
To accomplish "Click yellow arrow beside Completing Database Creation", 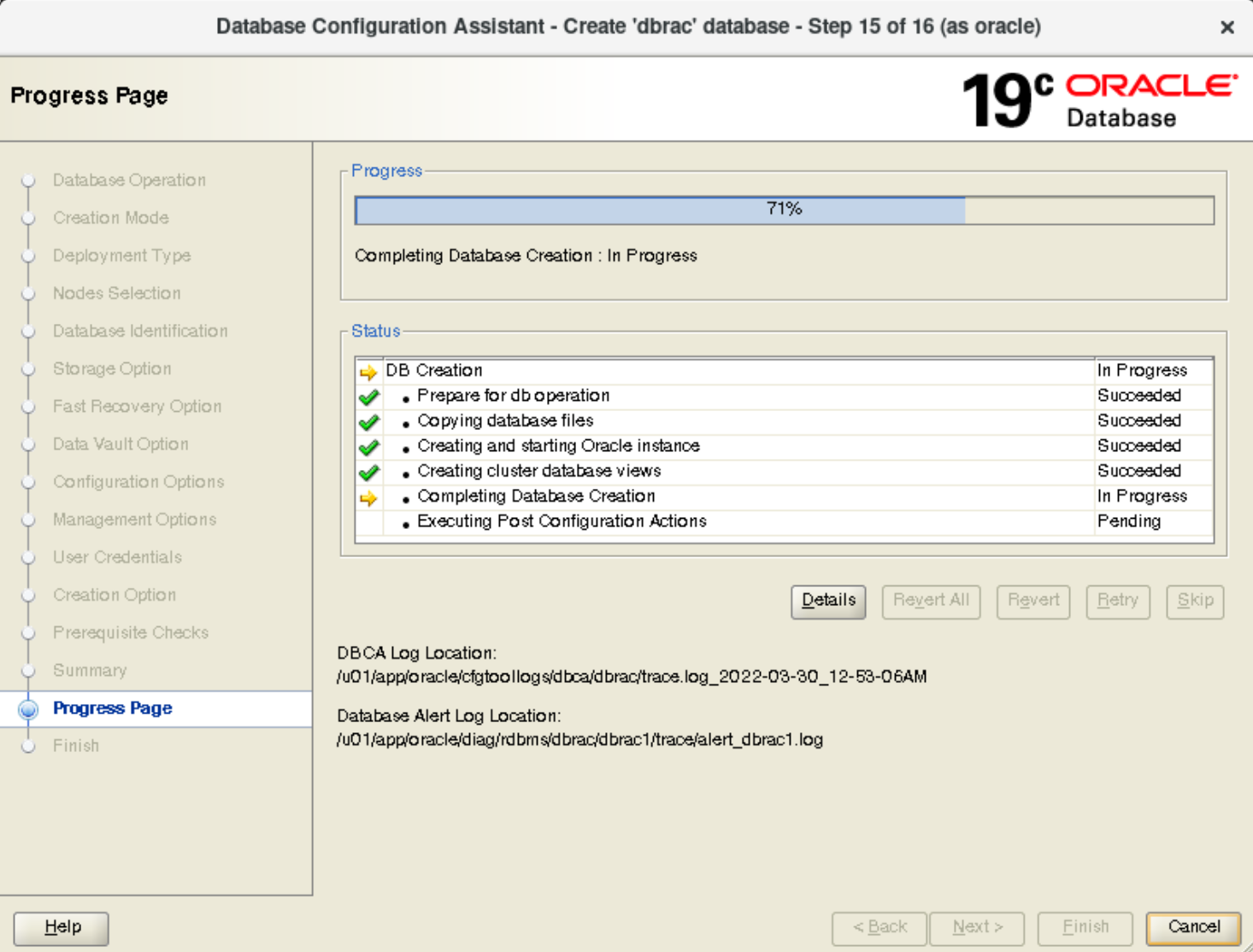I will pos(368,497).
